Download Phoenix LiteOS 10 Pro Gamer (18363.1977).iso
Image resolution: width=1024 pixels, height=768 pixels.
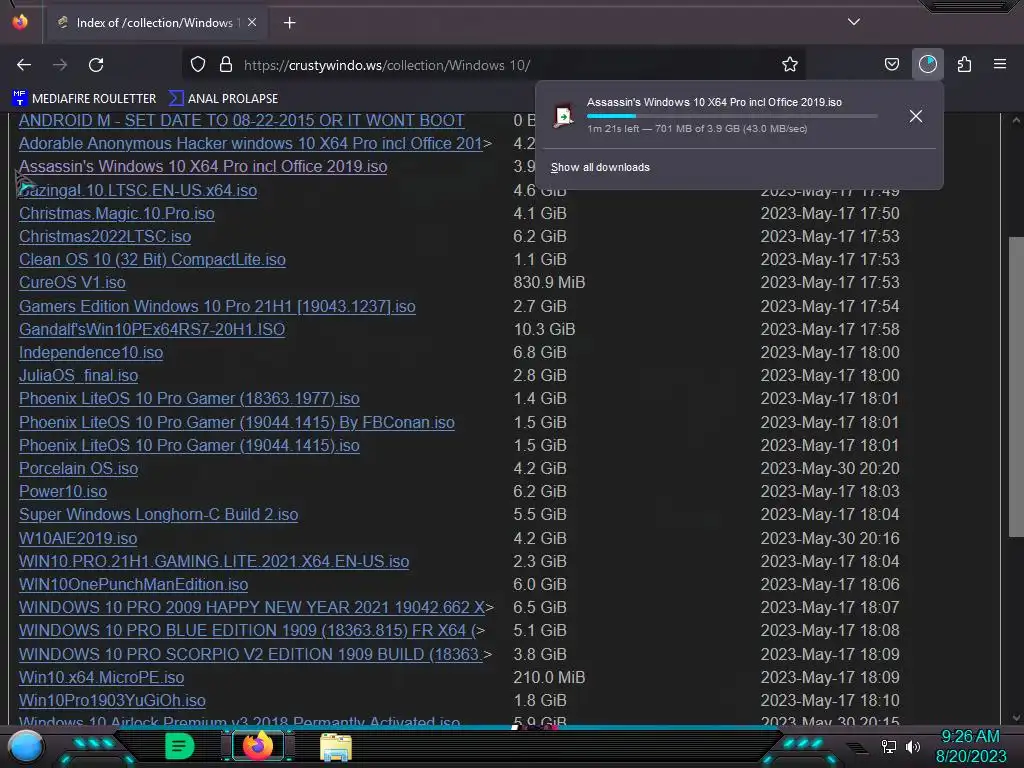[189, 398]
